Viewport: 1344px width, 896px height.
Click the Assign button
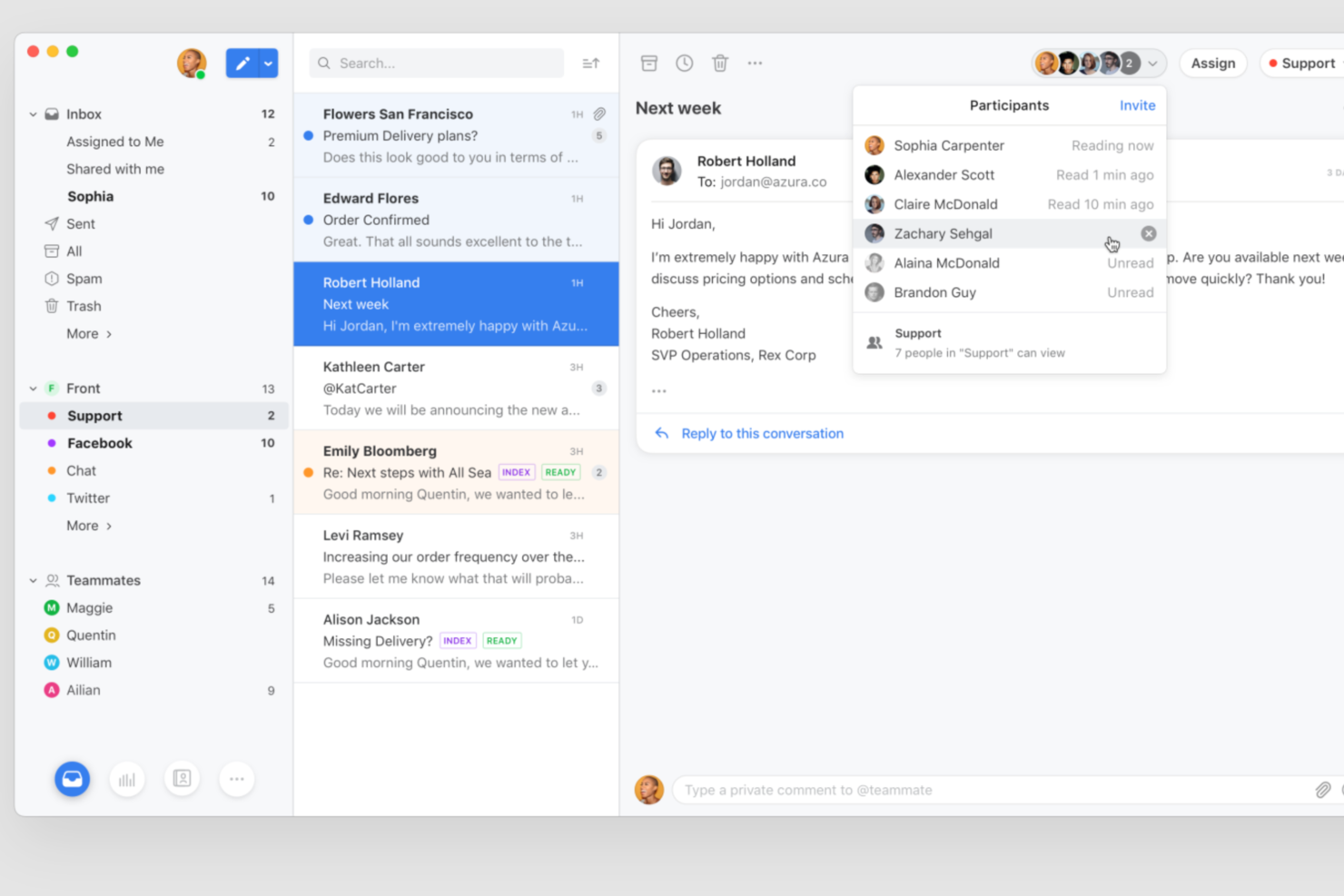(1213, 63)
